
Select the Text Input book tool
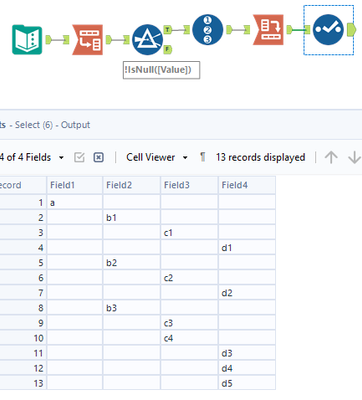point(27,40)
